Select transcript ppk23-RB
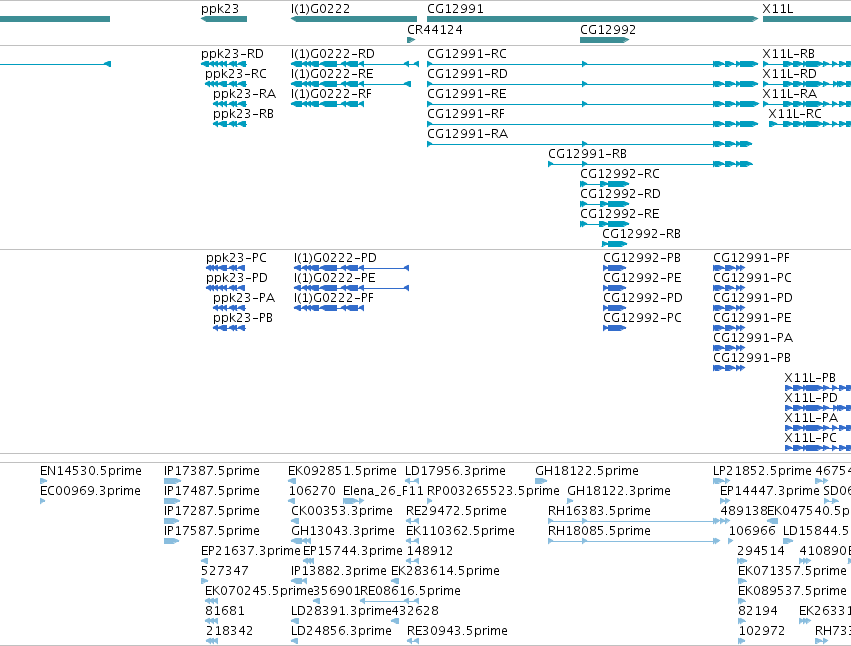The height and width of the screenshot is (646, 851). 243,114
